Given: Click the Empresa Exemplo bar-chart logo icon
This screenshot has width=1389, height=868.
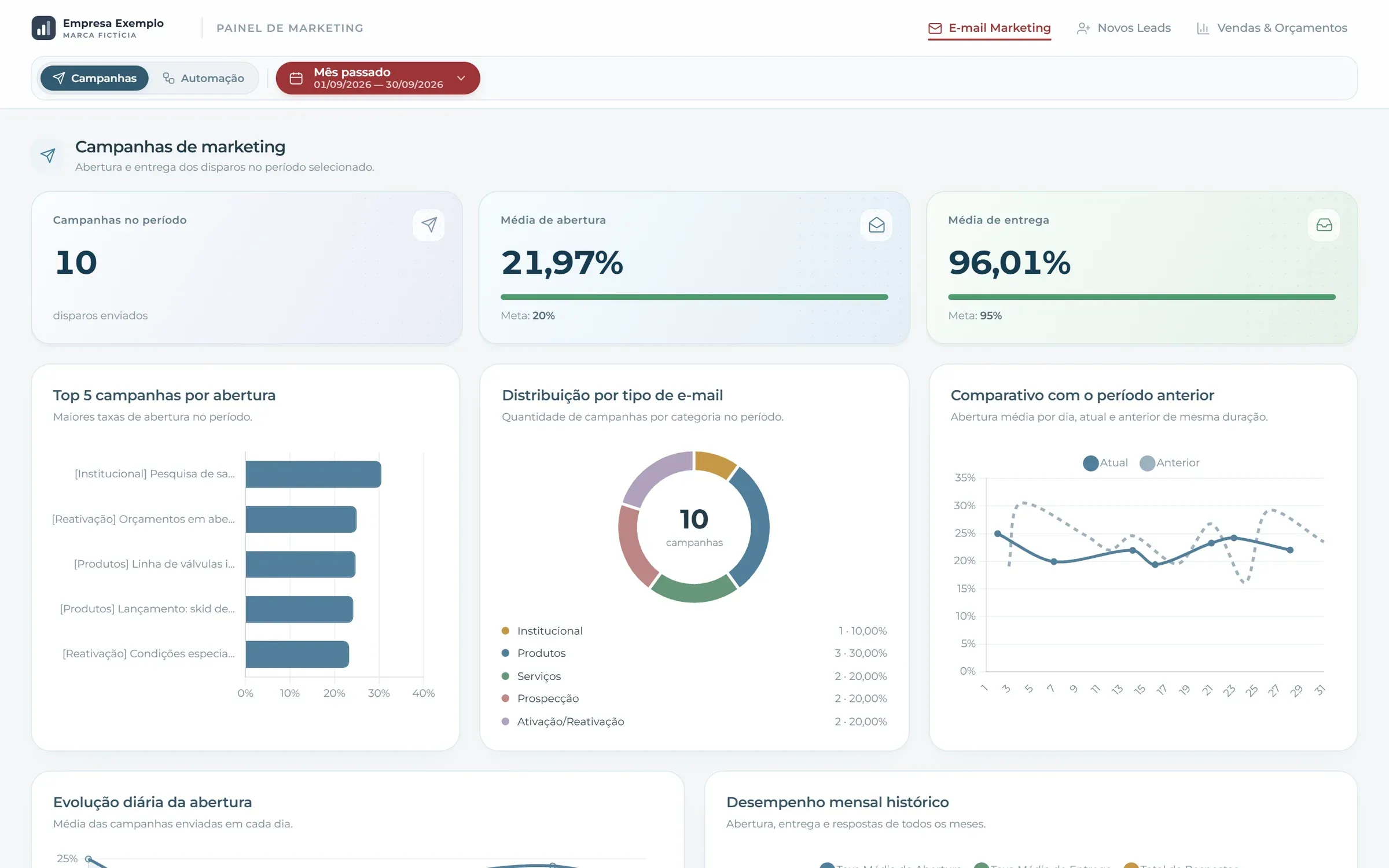Looking at the screenshot, I should [x=43, y=28].
